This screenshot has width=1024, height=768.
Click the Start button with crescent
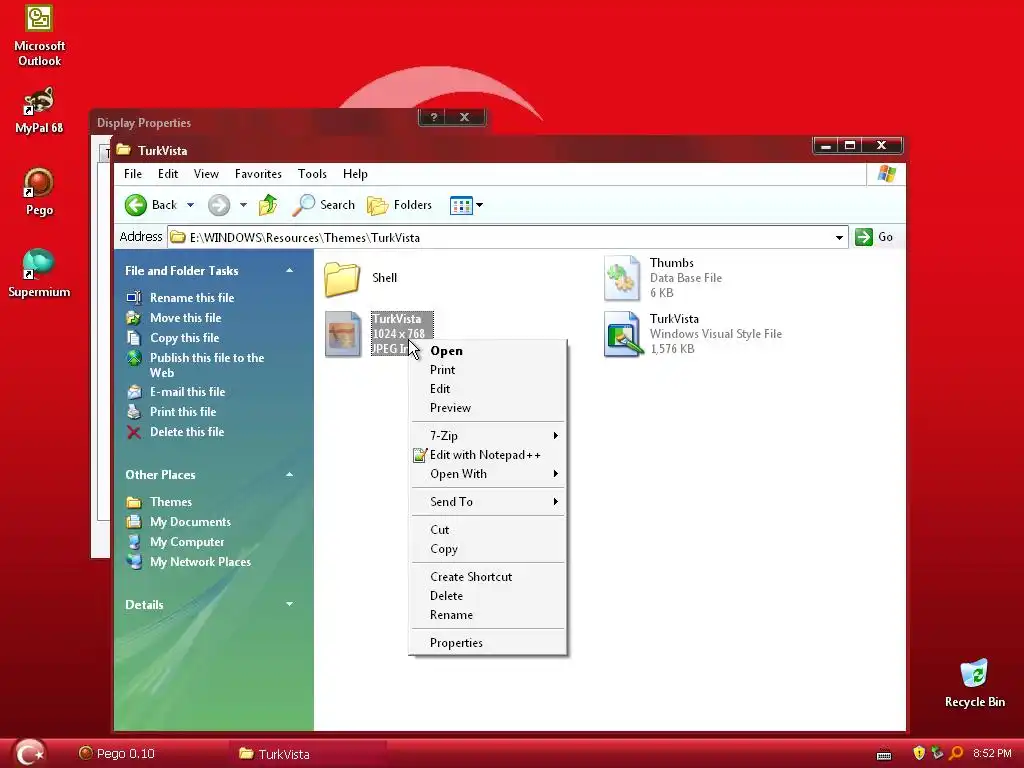[x=29, y=753]
